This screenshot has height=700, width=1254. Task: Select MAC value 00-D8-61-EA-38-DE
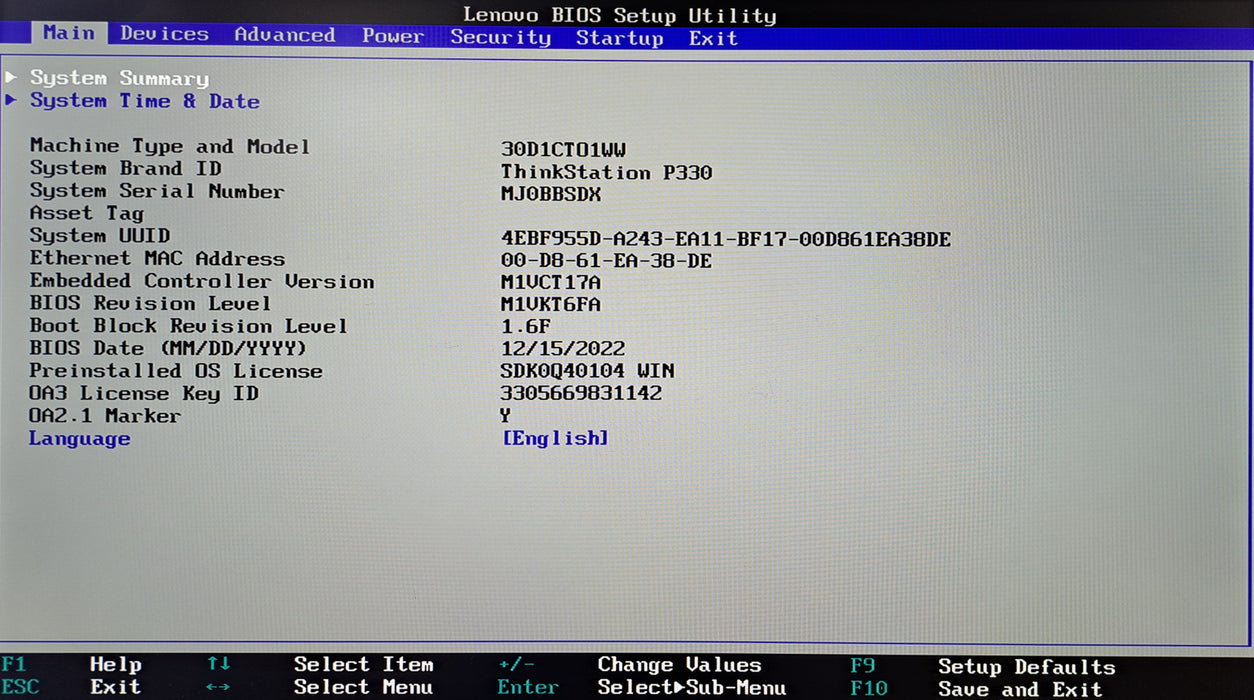tap(607, 261)
